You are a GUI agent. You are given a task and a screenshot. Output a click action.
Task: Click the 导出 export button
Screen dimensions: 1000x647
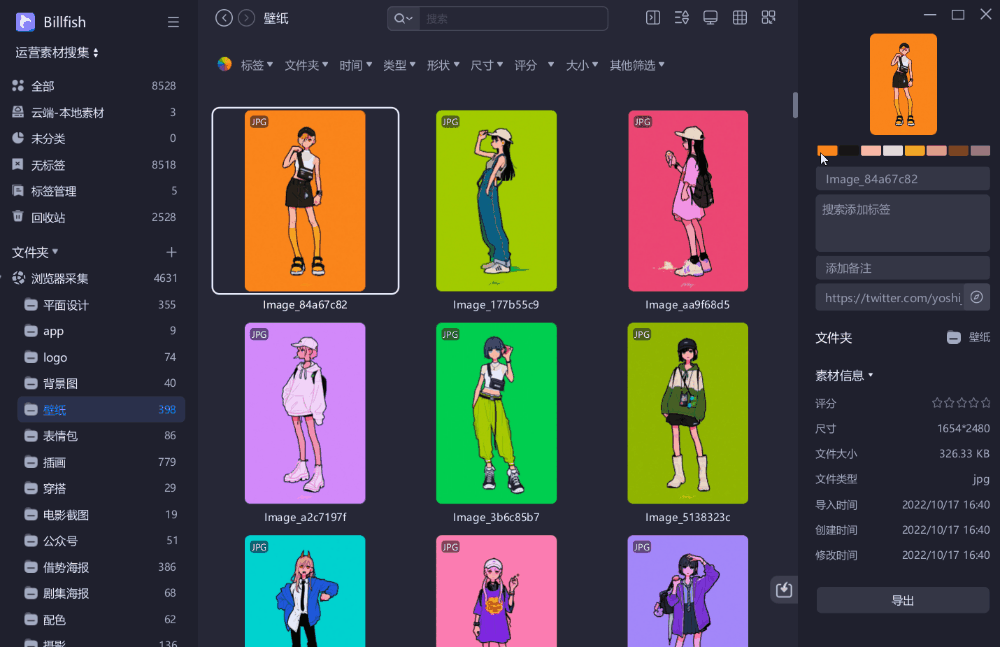pyautogui.click(x=902, y=600)
